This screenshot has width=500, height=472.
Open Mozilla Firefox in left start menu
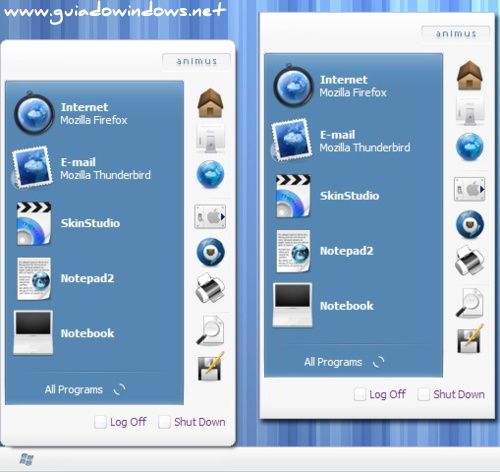coord(94,114)
